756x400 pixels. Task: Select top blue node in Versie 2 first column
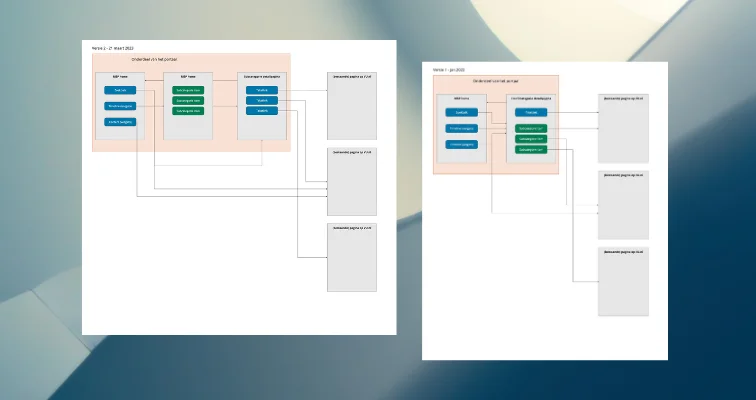click(120, 90)
